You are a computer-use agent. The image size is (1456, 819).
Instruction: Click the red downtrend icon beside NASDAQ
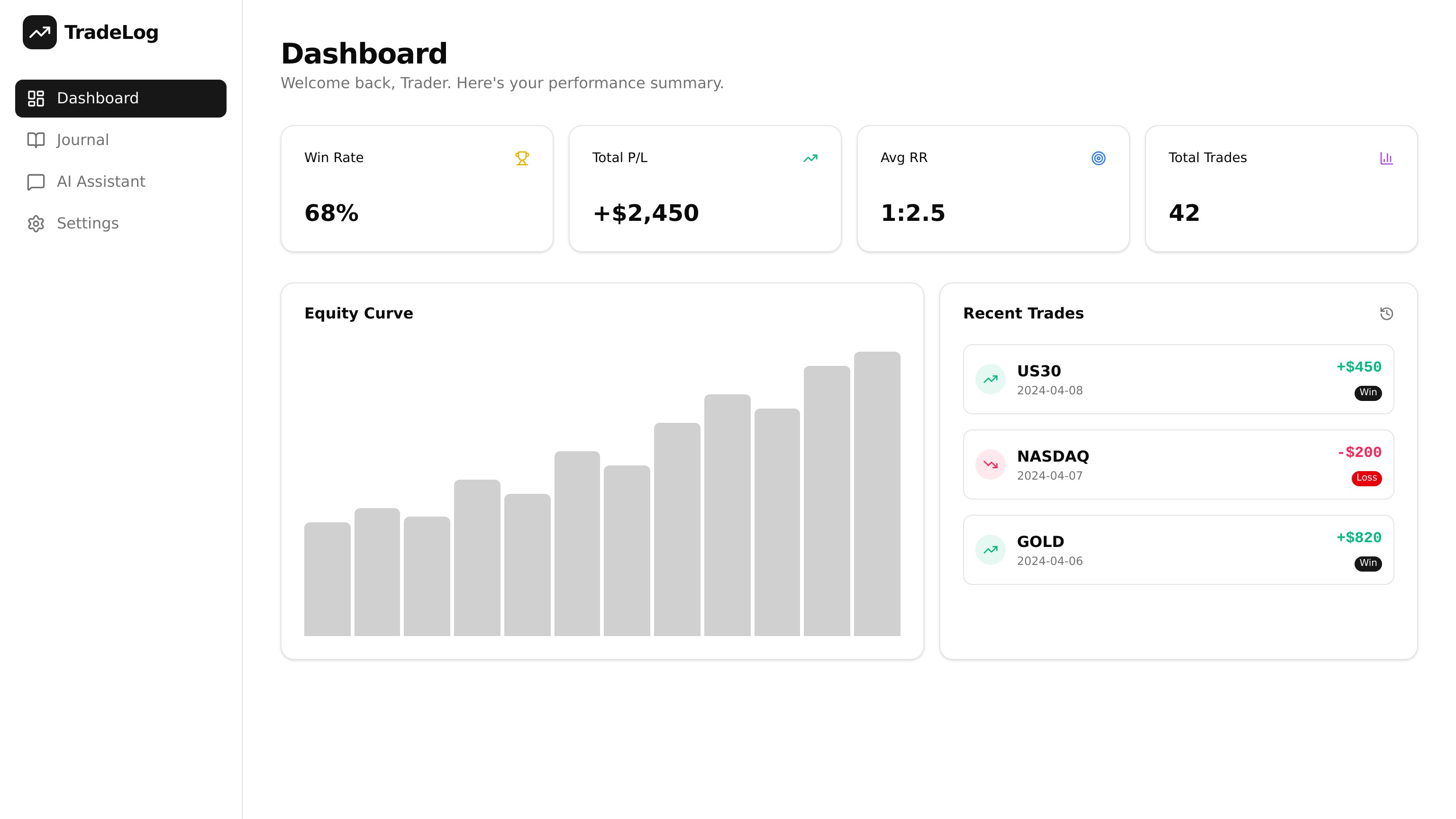[990, 464]
